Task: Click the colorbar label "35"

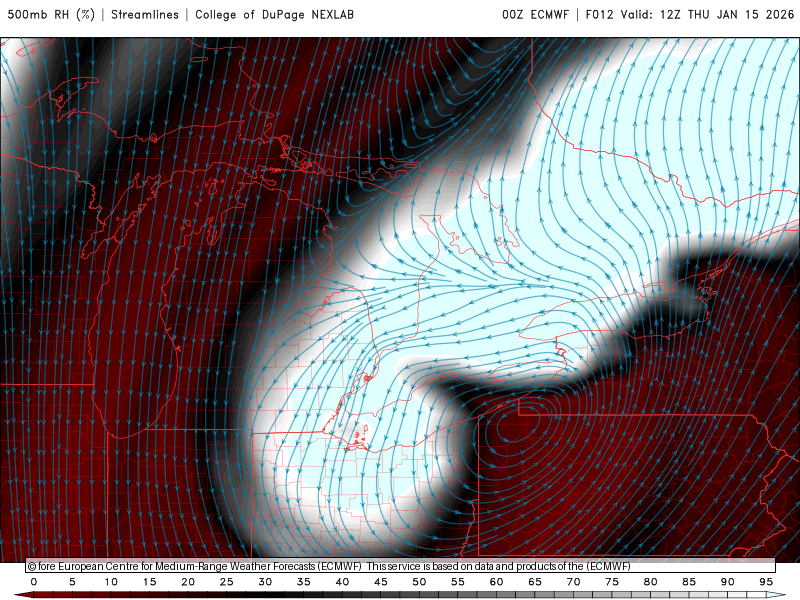Action: [x=304, y=582]
